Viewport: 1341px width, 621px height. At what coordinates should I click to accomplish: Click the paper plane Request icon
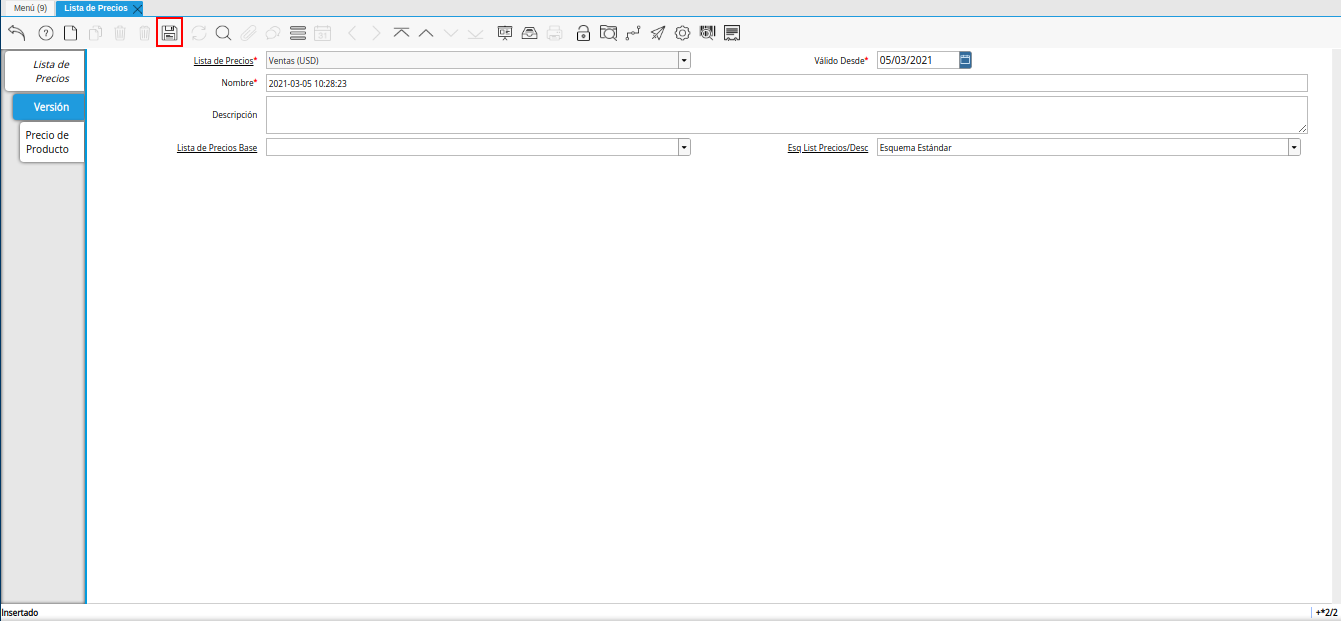pyautogui.click(x=657, y=33)
